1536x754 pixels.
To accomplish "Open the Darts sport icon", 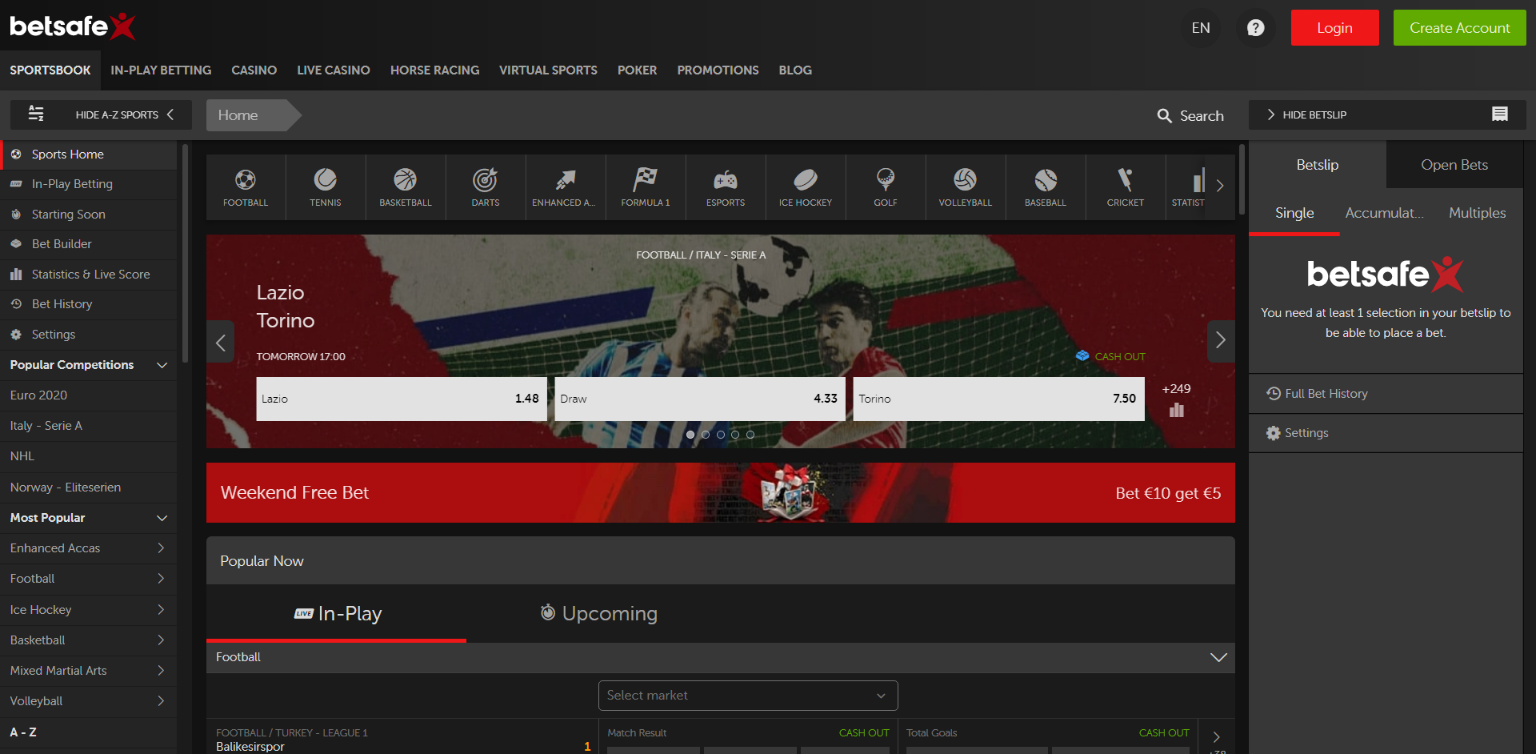I will pyautogui.click(x=485, y=187).
